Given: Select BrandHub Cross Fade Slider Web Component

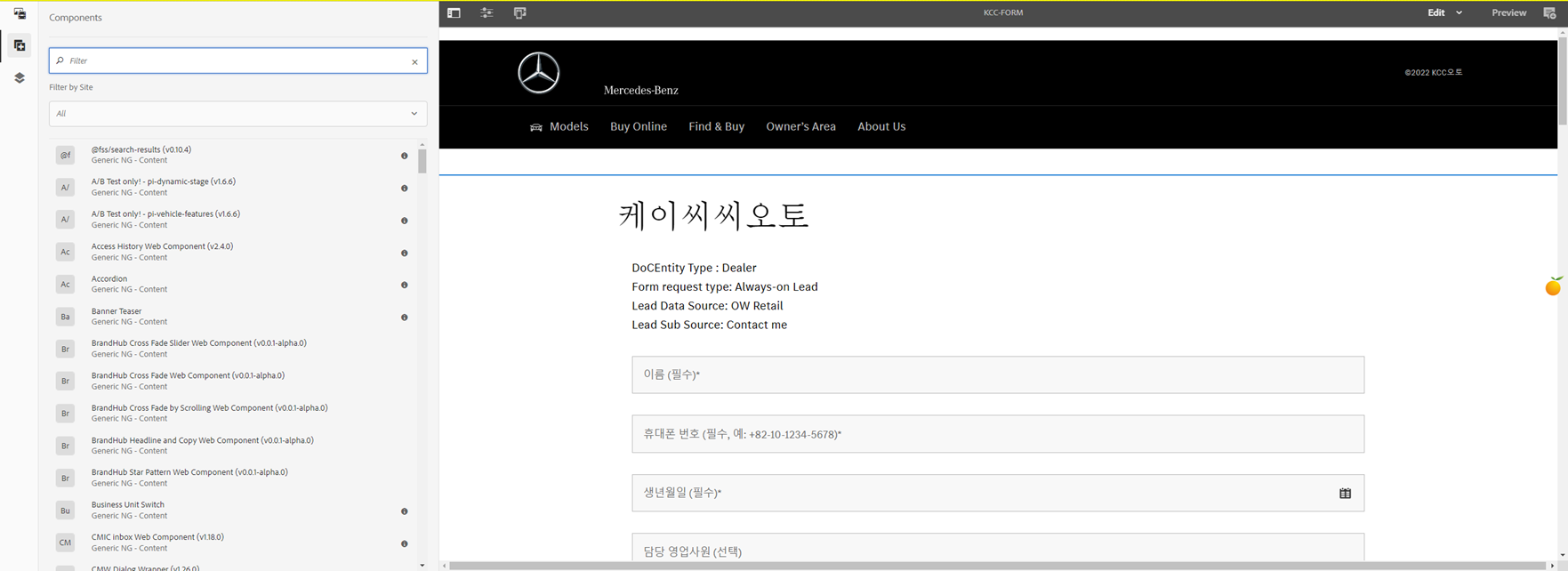Looking at the screenshot, I should [199, 343].
